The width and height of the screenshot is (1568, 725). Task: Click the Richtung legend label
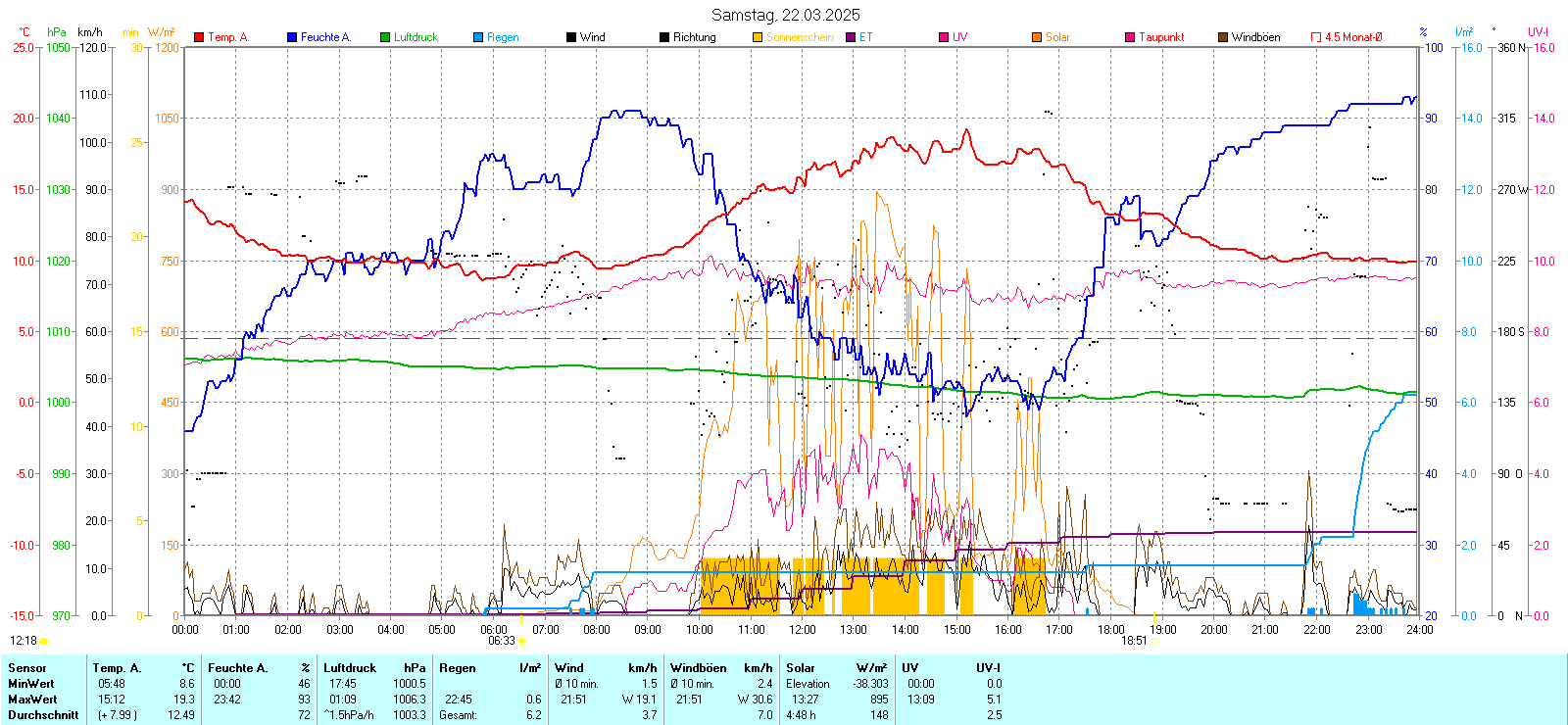click(x=694, y=37)
